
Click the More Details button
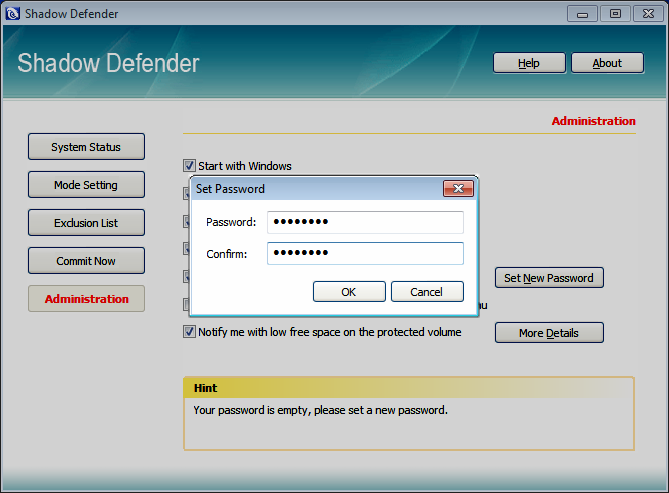(549, 333)
